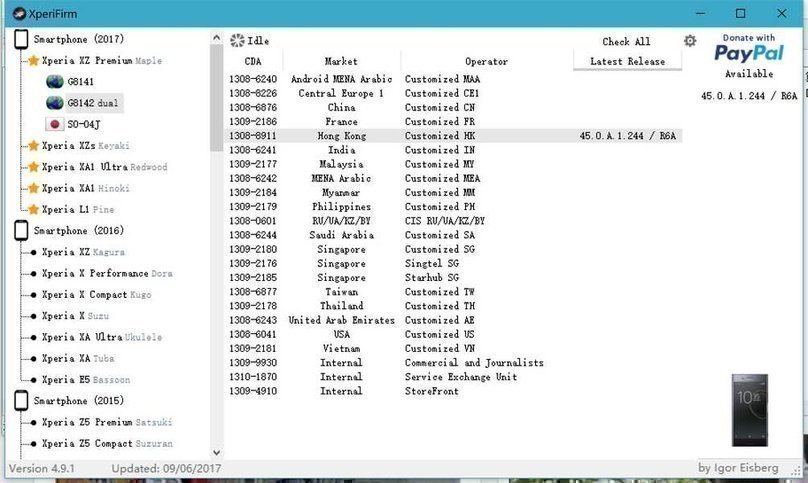Select Xperia XA1 Ultra Redwood
The image size is (808, 483).
[x=105, y=166]
